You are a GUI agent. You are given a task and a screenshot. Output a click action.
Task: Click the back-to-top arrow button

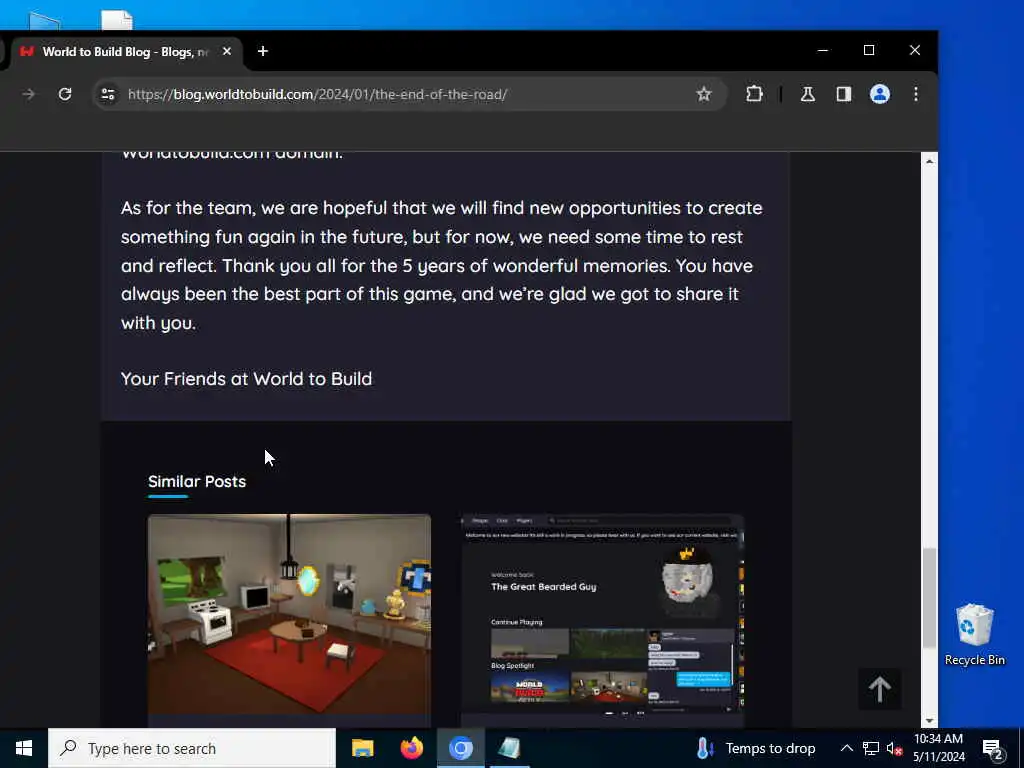(880, 688)
